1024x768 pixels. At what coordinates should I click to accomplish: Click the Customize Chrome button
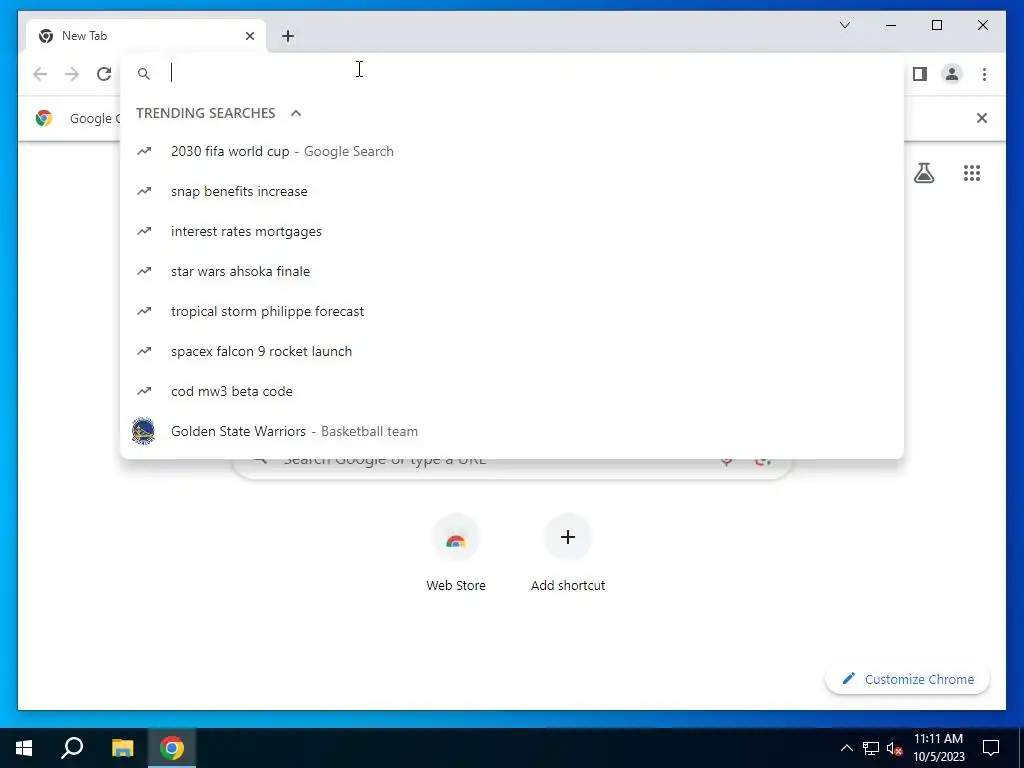pos(907,679)
